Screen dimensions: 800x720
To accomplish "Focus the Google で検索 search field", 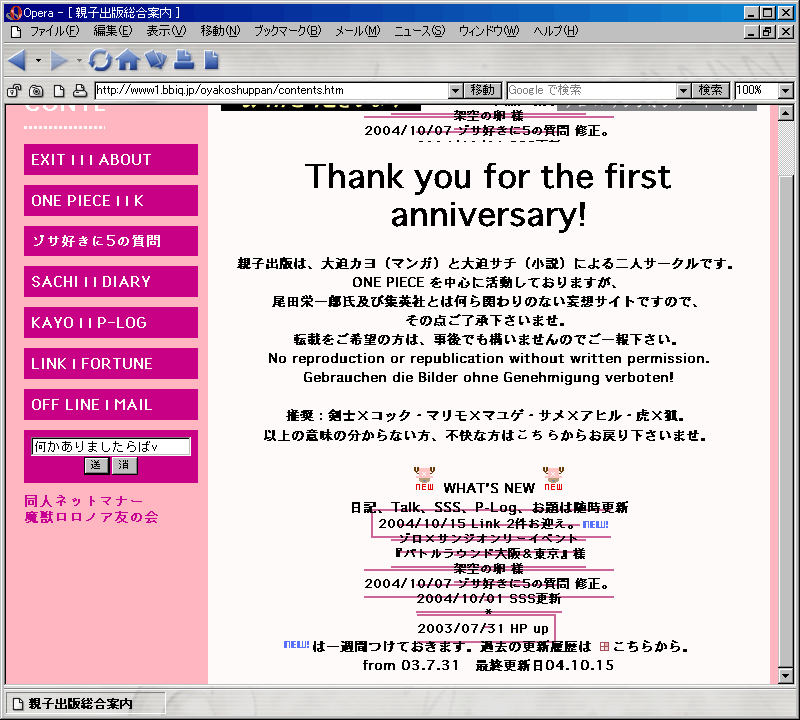I will pyautogui.click(x=592, y=91).
